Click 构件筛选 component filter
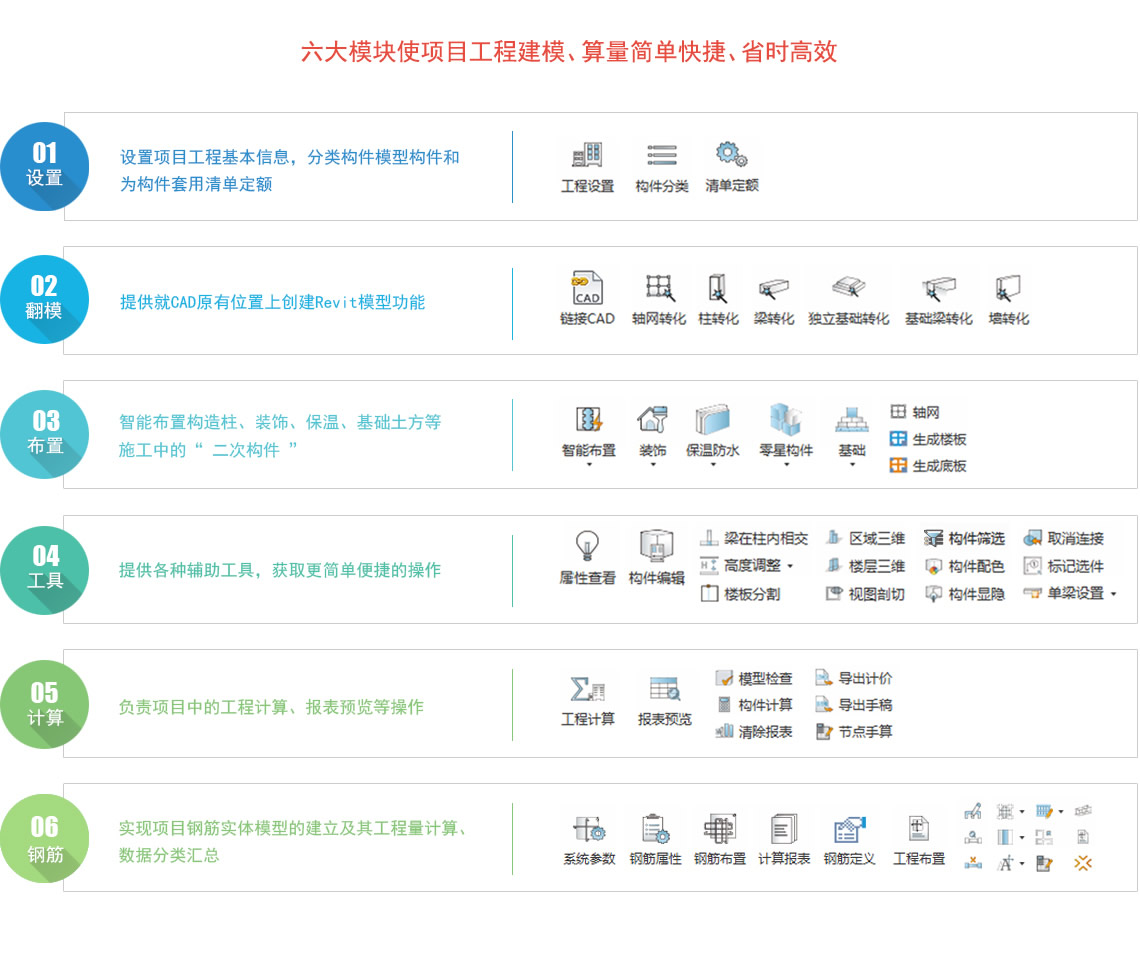Image resolution: width=1140 pixels, height=971 pixels. coord(964,539)
